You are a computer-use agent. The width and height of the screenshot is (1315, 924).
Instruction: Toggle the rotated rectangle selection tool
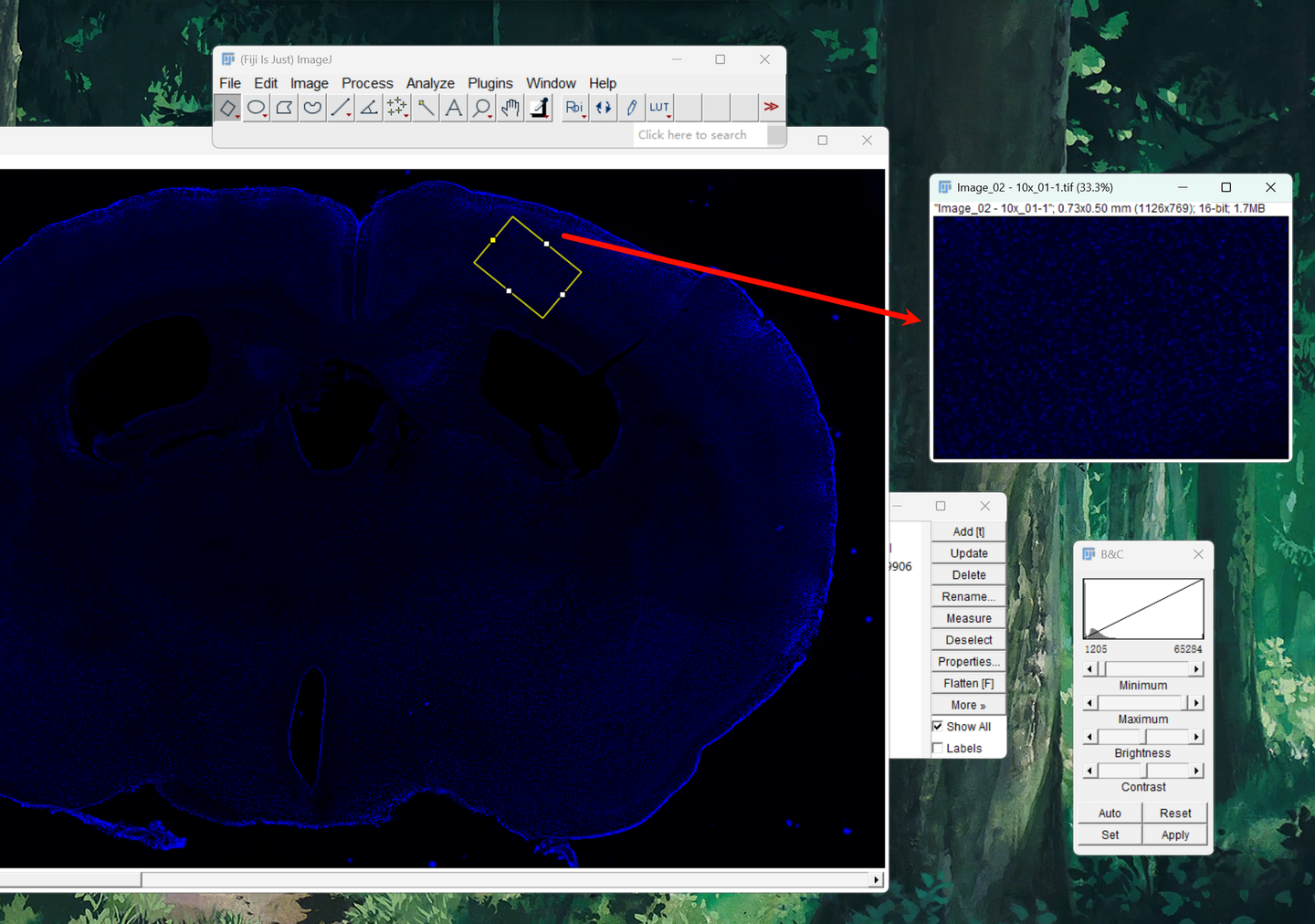pos(227,108)
